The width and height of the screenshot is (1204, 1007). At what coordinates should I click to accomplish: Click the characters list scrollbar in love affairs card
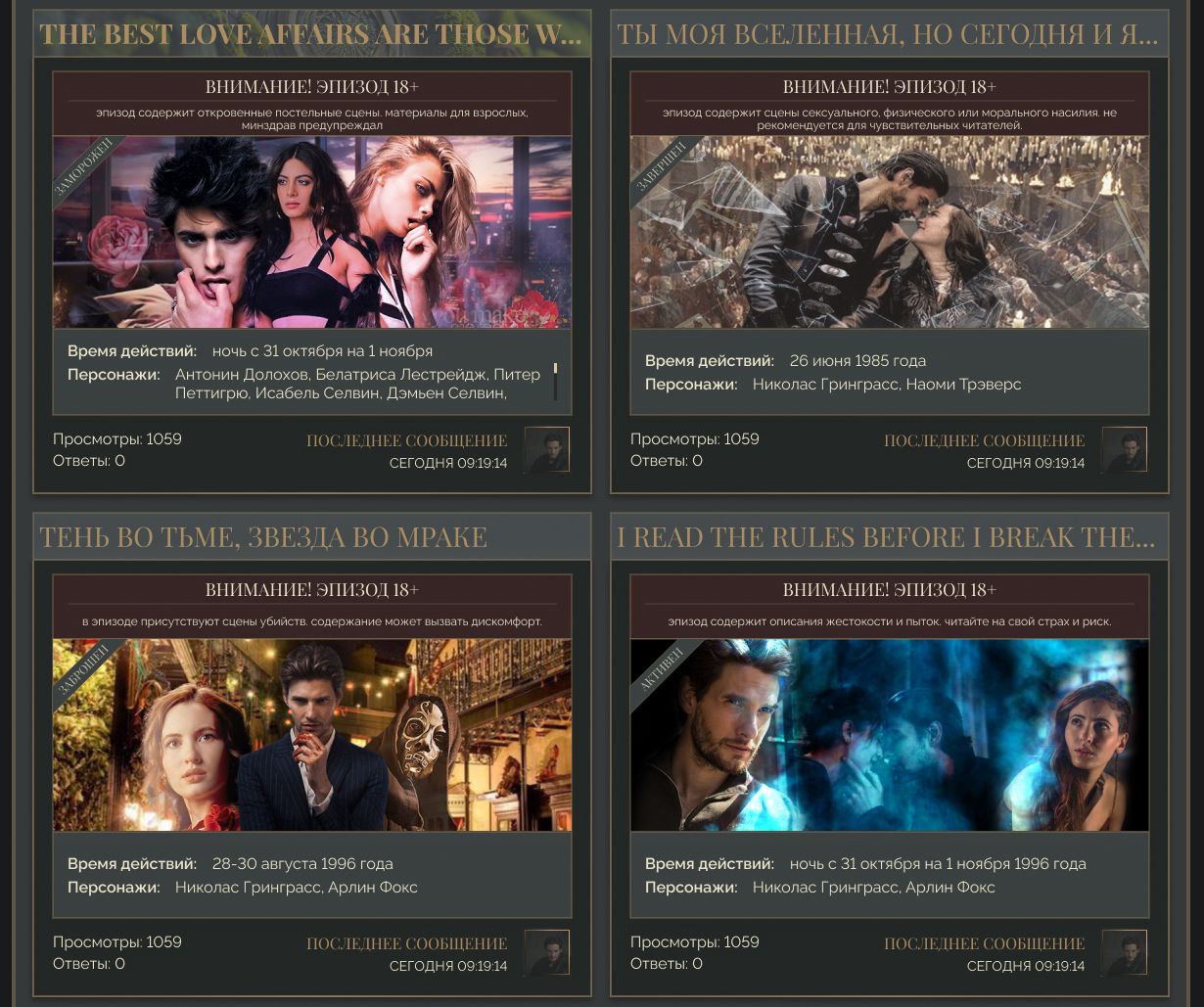tap(555, 381)
